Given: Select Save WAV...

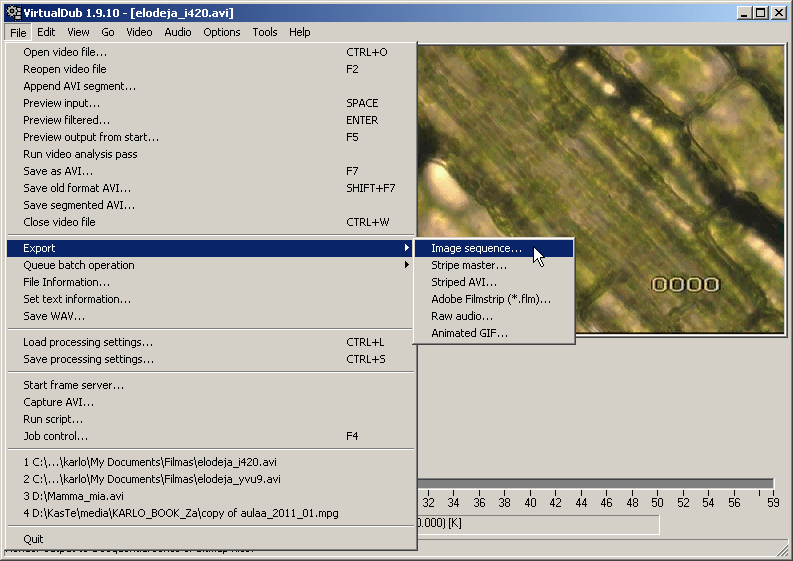Looking at the screenshot, I should 211,316.
